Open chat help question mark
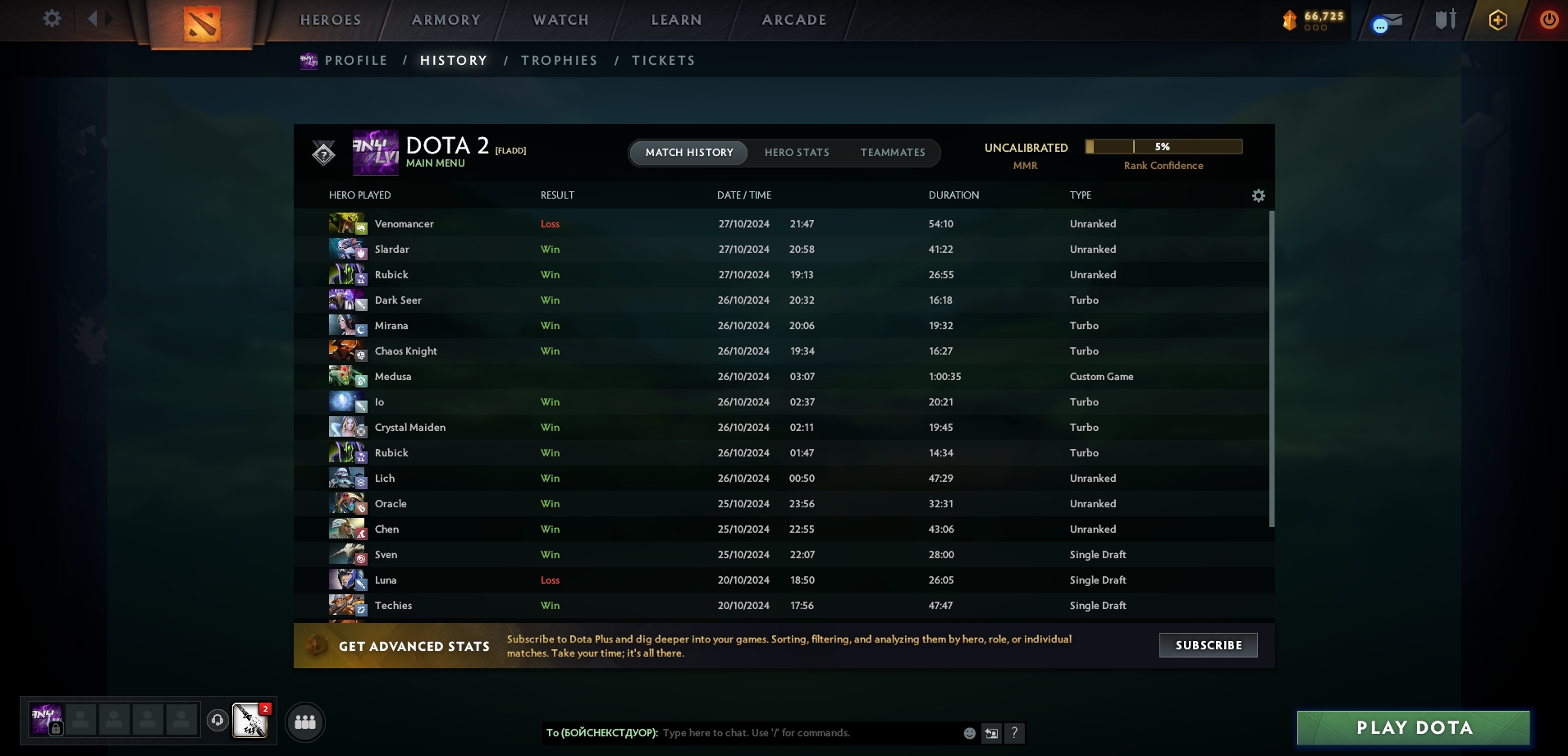The height and width of the screenshot is (756, 1568). point(1014,733)
